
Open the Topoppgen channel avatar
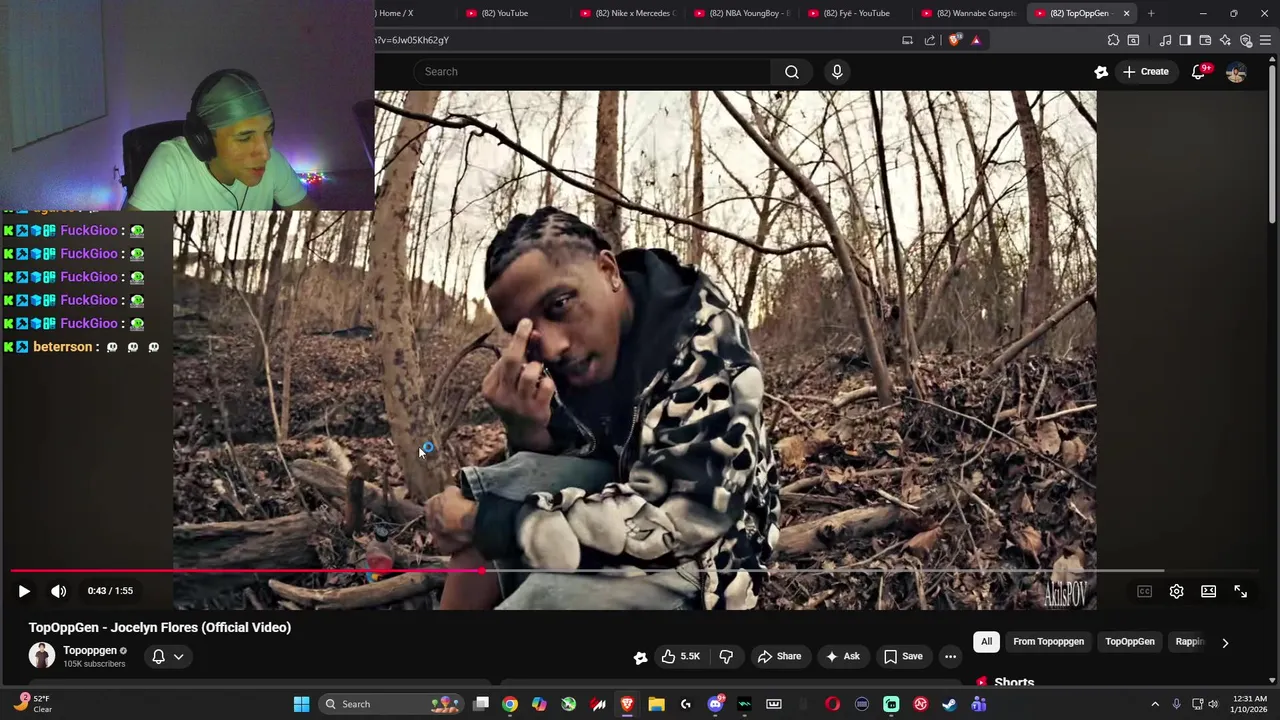42,656
